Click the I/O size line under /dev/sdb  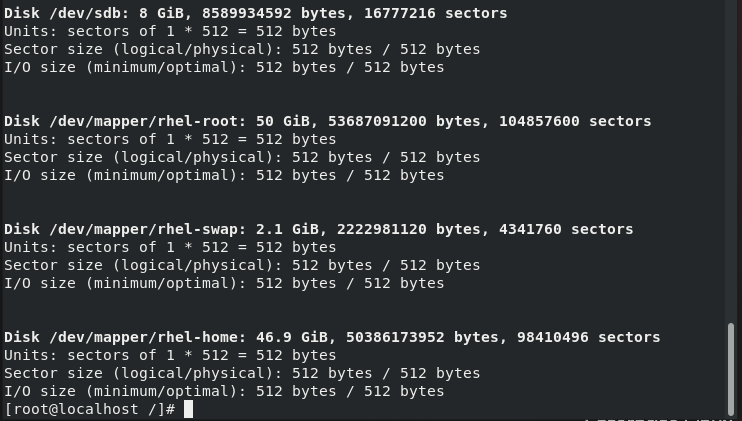coord(224,67)
